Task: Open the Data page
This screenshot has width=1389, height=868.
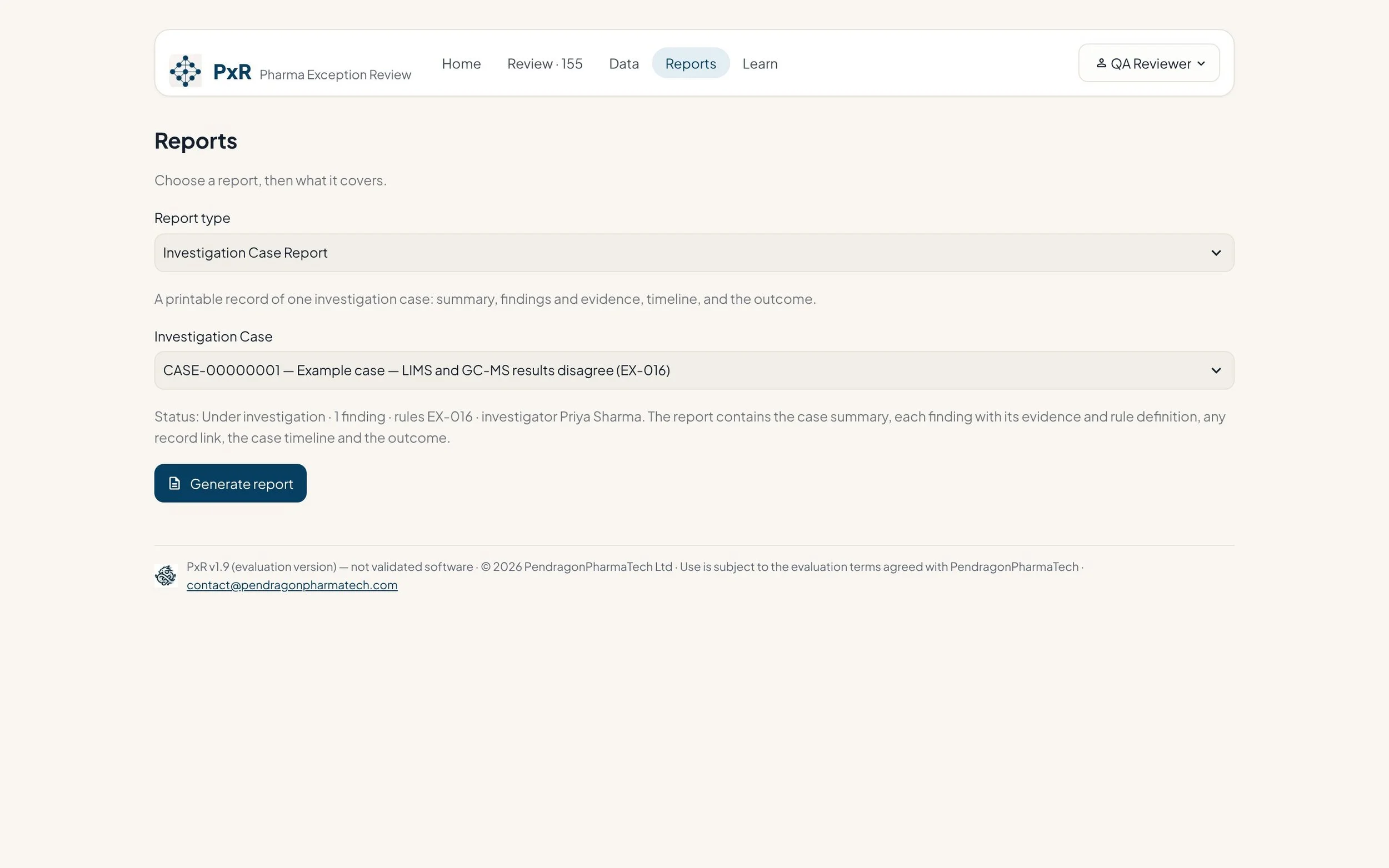Action: point(623,63)
